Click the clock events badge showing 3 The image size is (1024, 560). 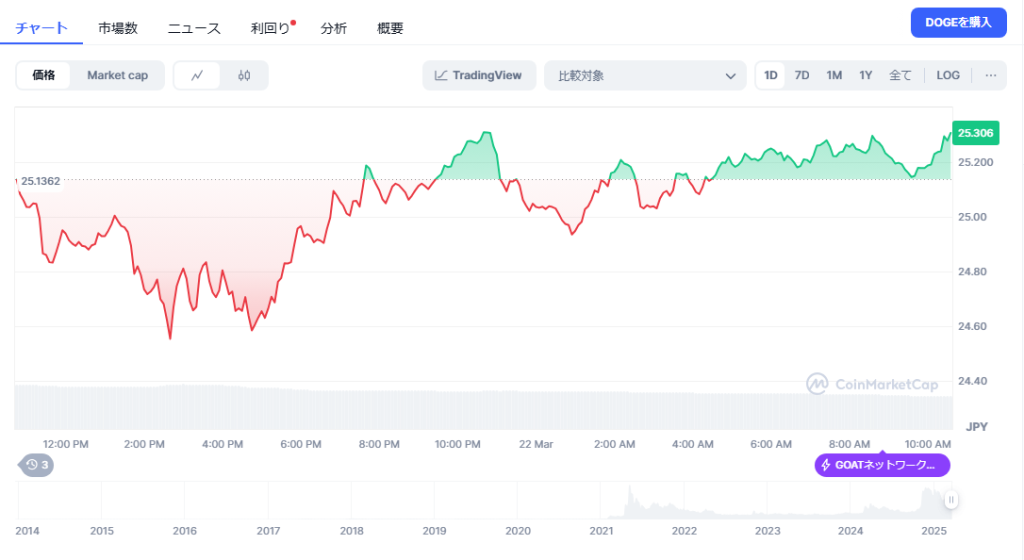coord(38,464)
